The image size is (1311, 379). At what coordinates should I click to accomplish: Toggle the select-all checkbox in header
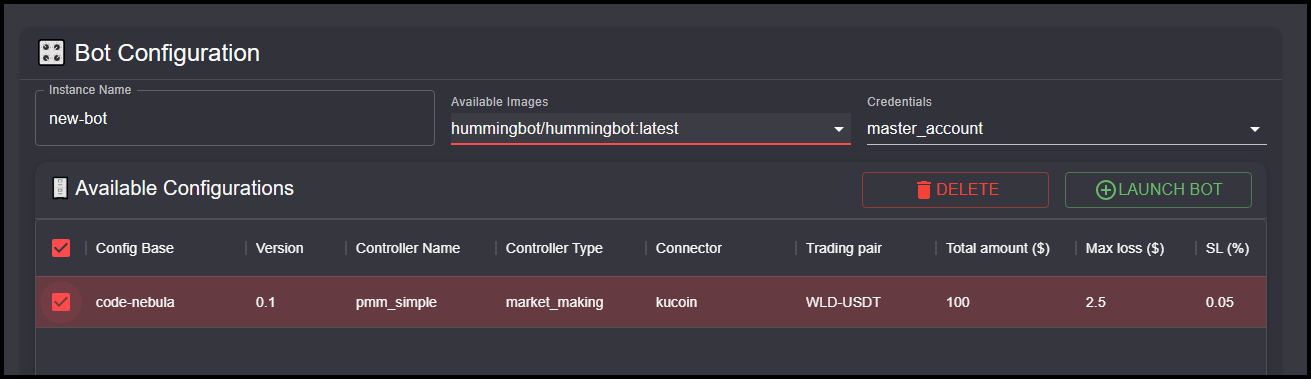pyautogui.click(x=61, y=248)
